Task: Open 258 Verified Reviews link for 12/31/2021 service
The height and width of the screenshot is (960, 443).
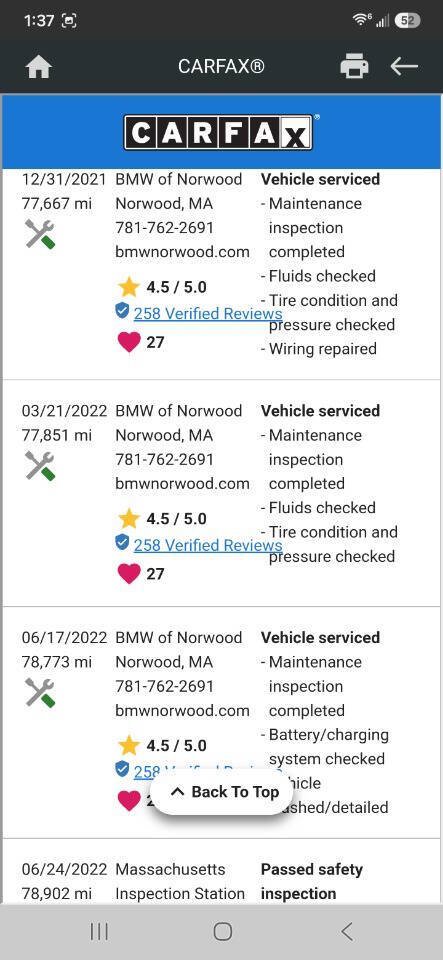Action: 207,313
